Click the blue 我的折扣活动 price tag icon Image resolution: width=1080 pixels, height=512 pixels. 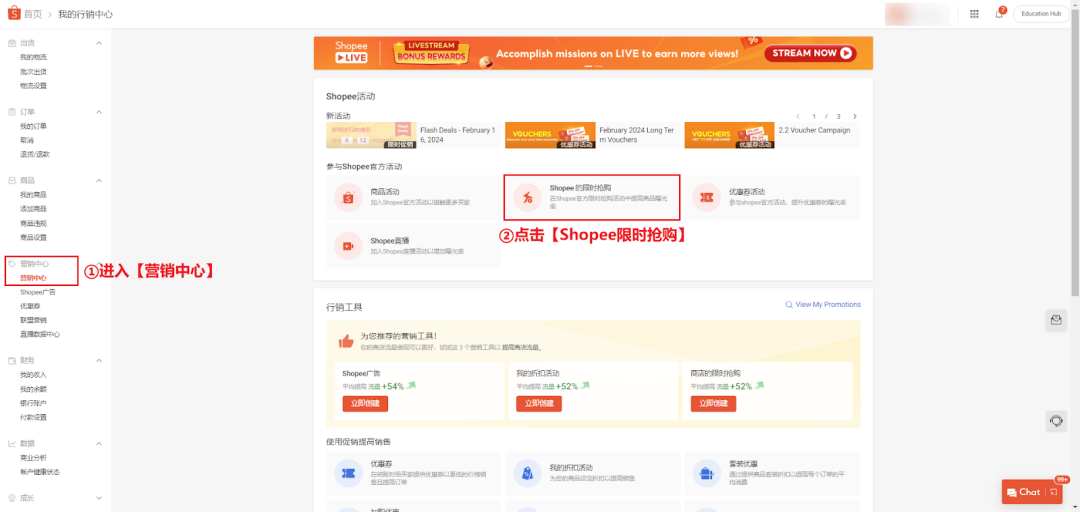tap(527, 473)
